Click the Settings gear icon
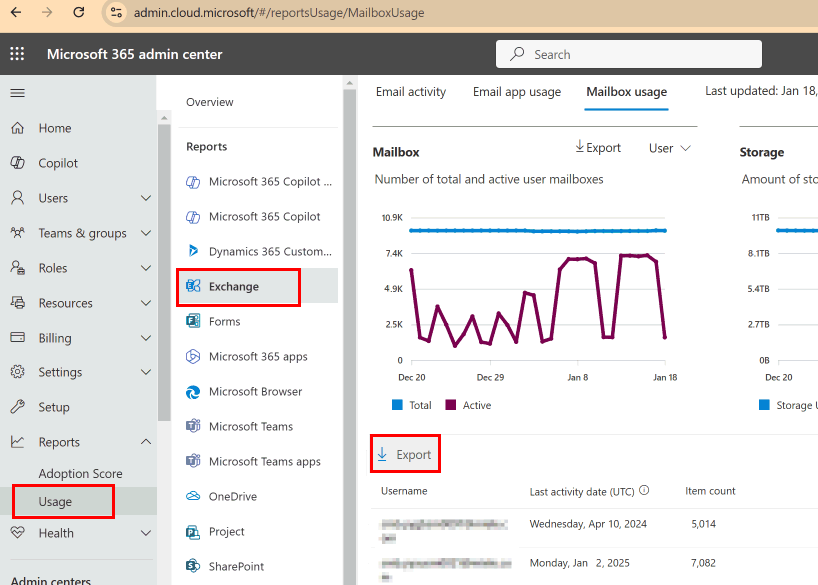 point(18,372)
